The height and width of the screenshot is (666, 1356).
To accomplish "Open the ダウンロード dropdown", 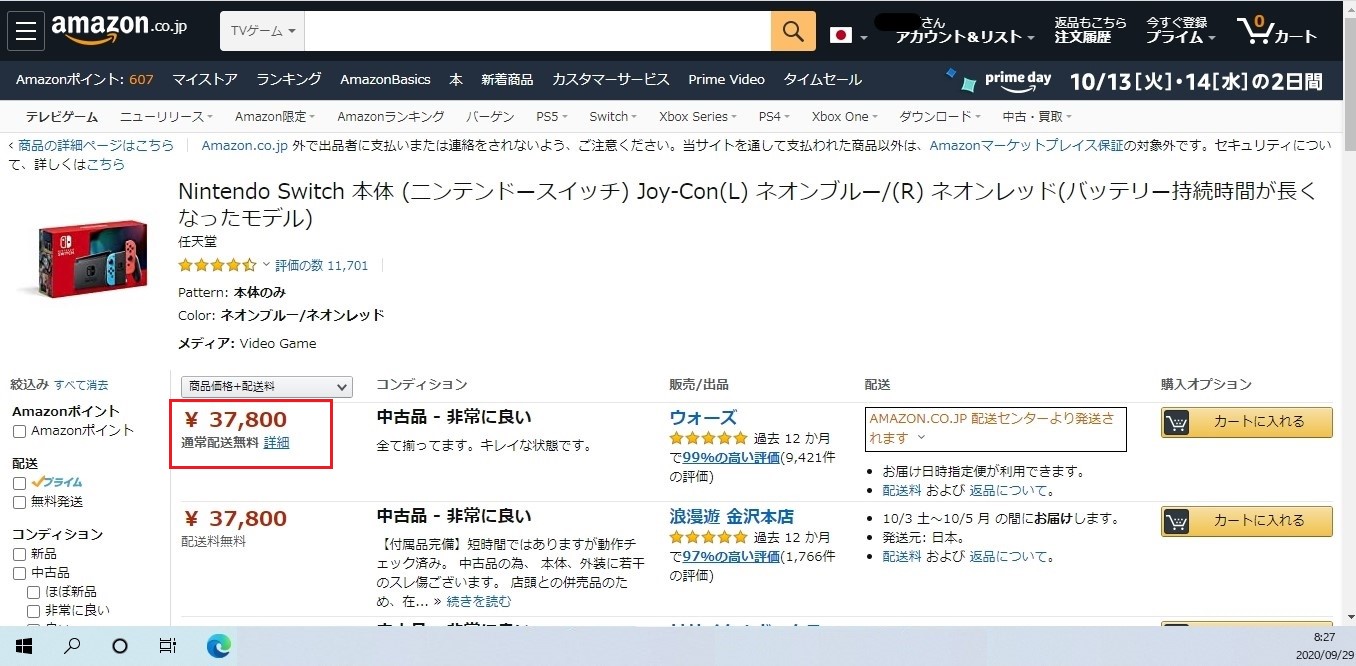I will click(940, 117).
